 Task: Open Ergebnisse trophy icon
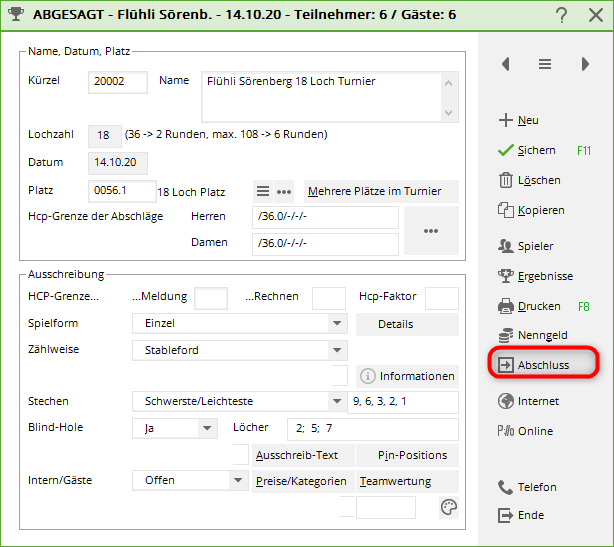click(x=505, y=276)
